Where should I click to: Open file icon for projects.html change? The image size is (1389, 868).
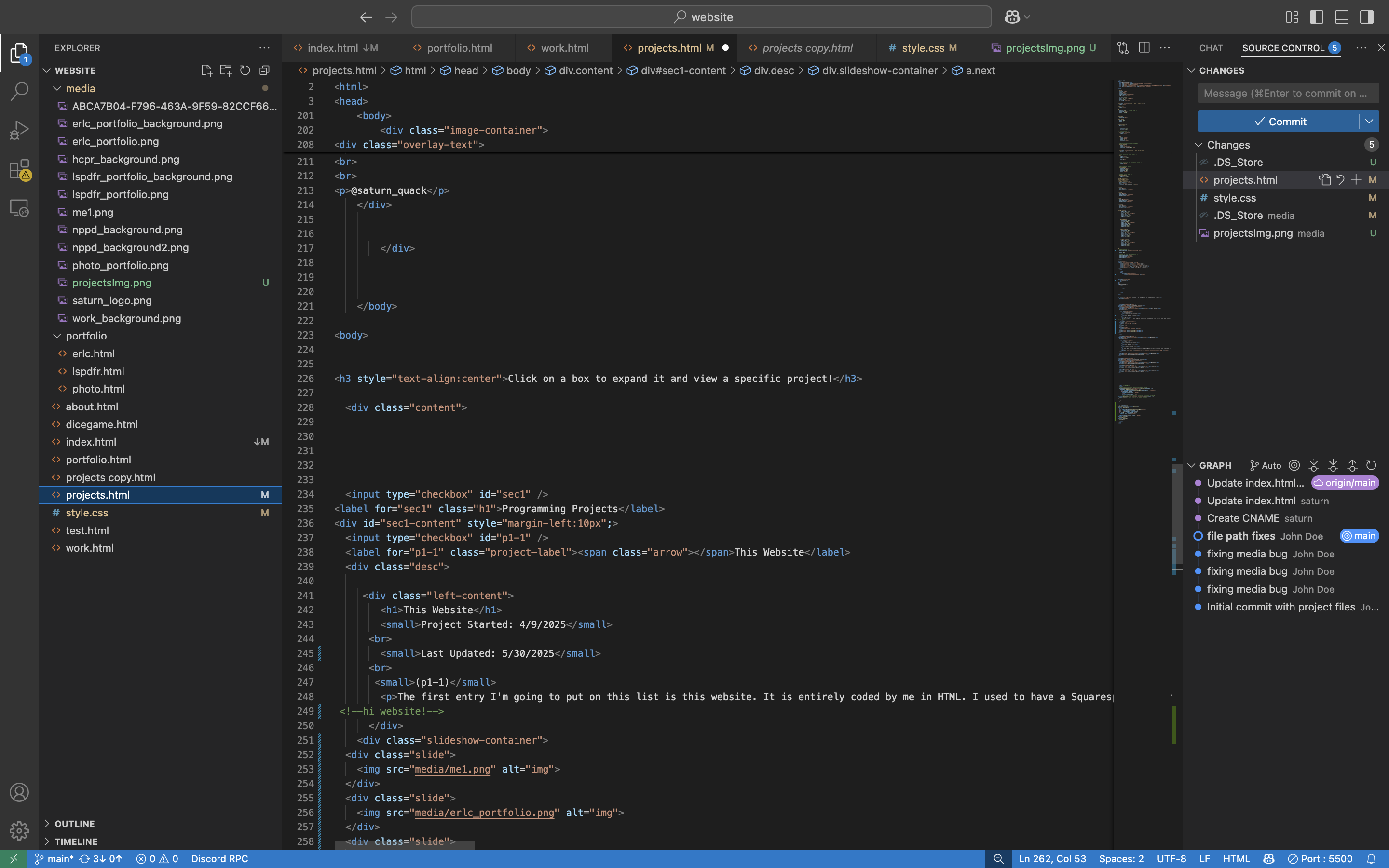point(1325,180)
